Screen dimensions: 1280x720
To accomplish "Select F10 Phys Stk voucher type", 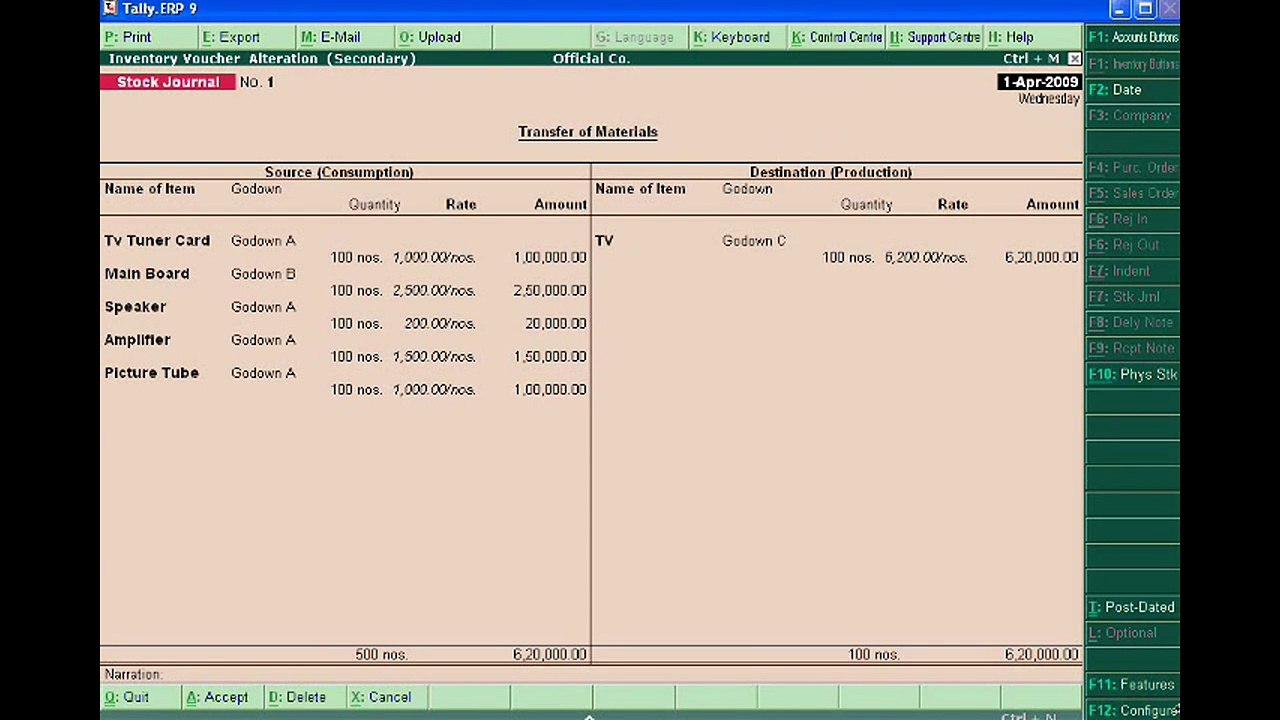I will pos(1132,374).
